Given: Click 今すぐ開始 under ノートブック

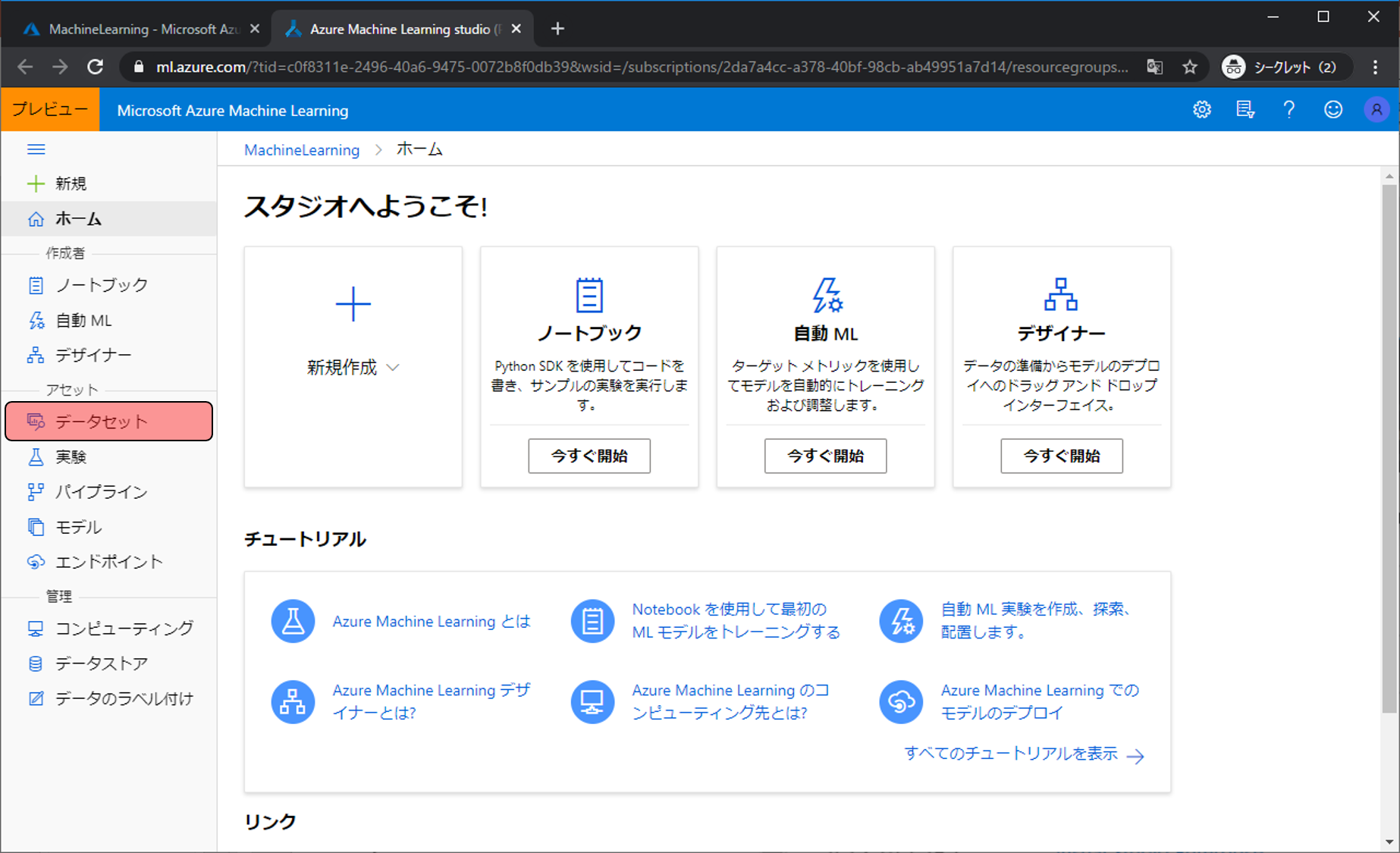Looking at the screenshot, I should point(589,456).
